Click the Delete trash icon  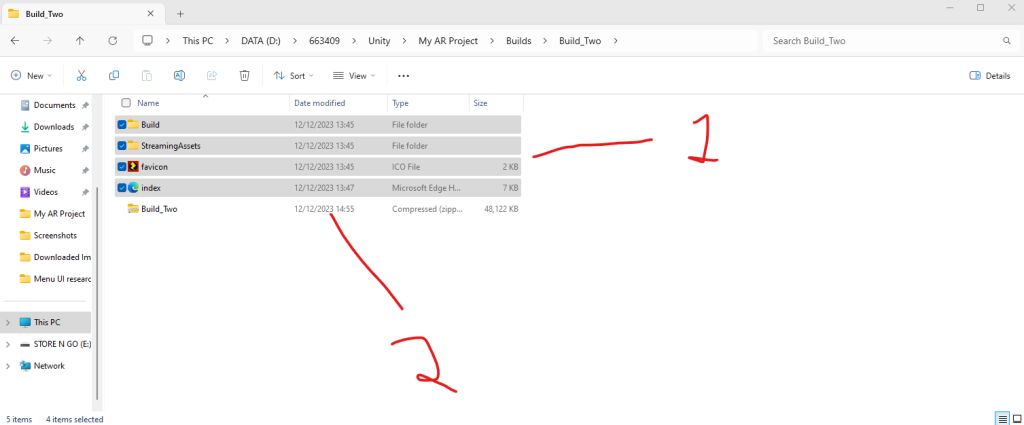(244, 75)
